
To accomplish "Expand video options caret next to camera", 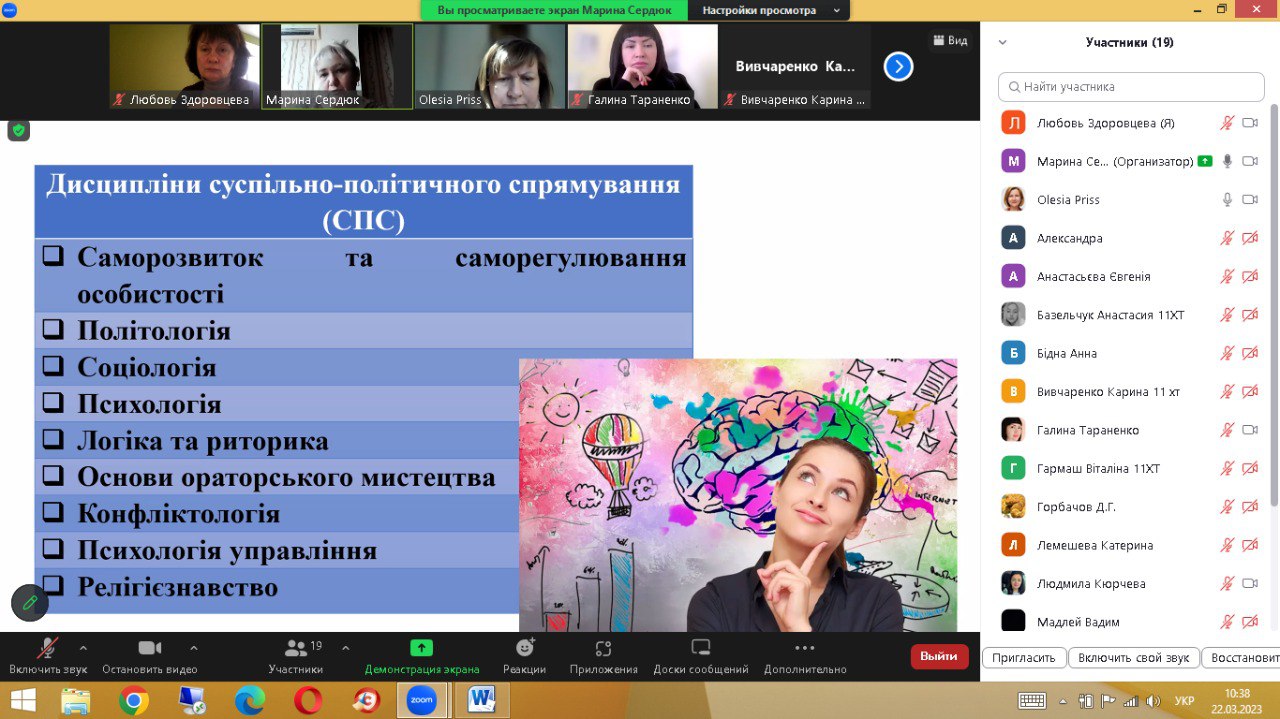I will (194, 648).
